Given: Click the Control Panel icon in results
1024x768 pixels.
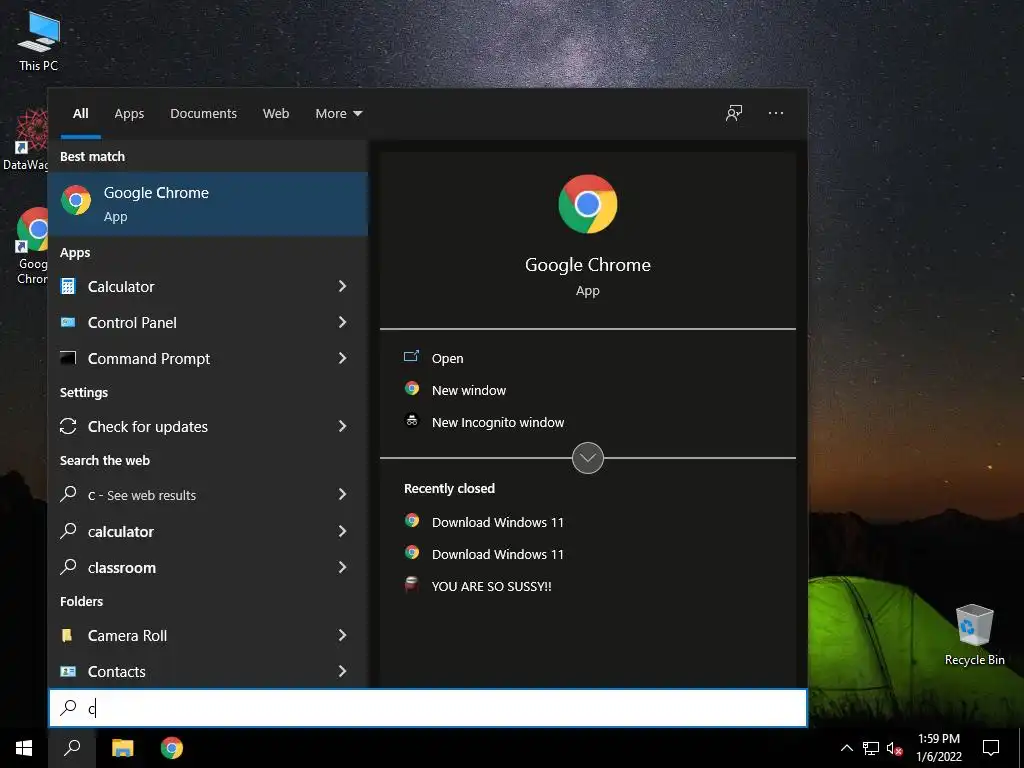Looking at the screenshot, I should pyautogui.click(x=68, y=322).
